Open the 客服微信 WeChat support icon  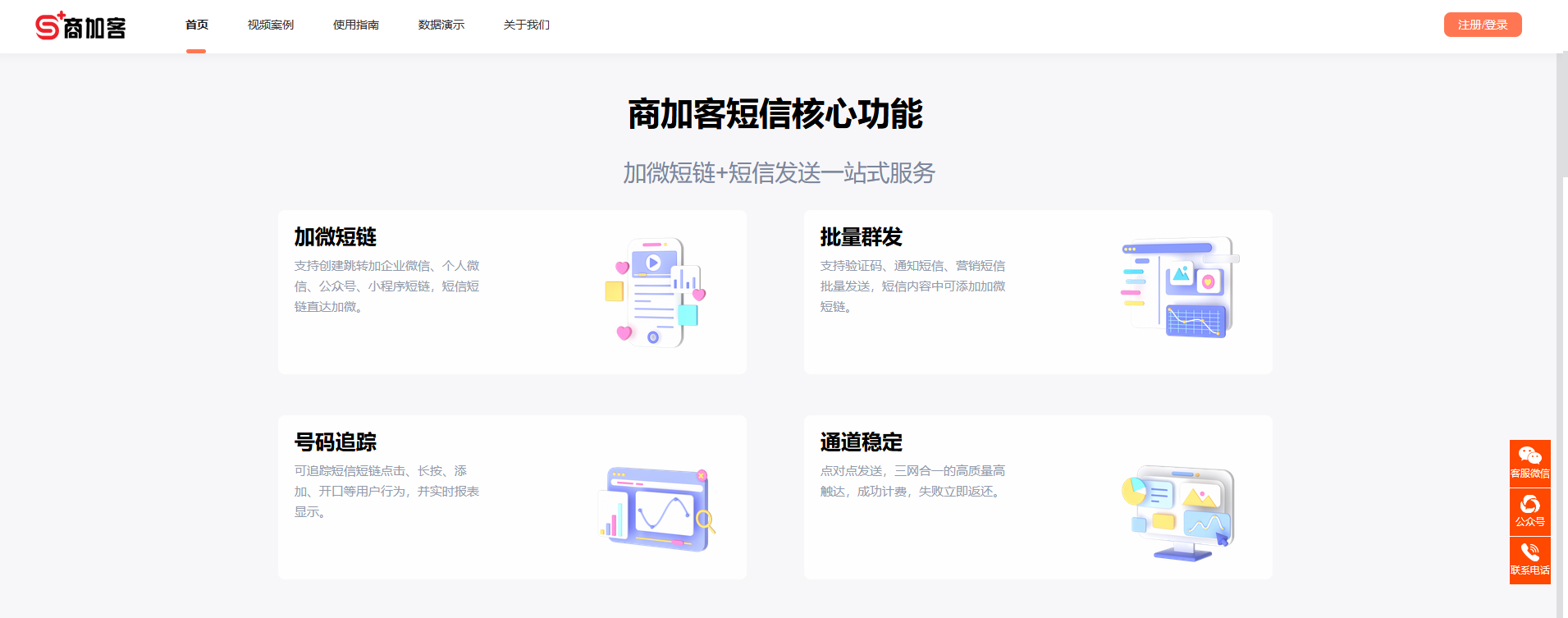(x=1529, y=463)
